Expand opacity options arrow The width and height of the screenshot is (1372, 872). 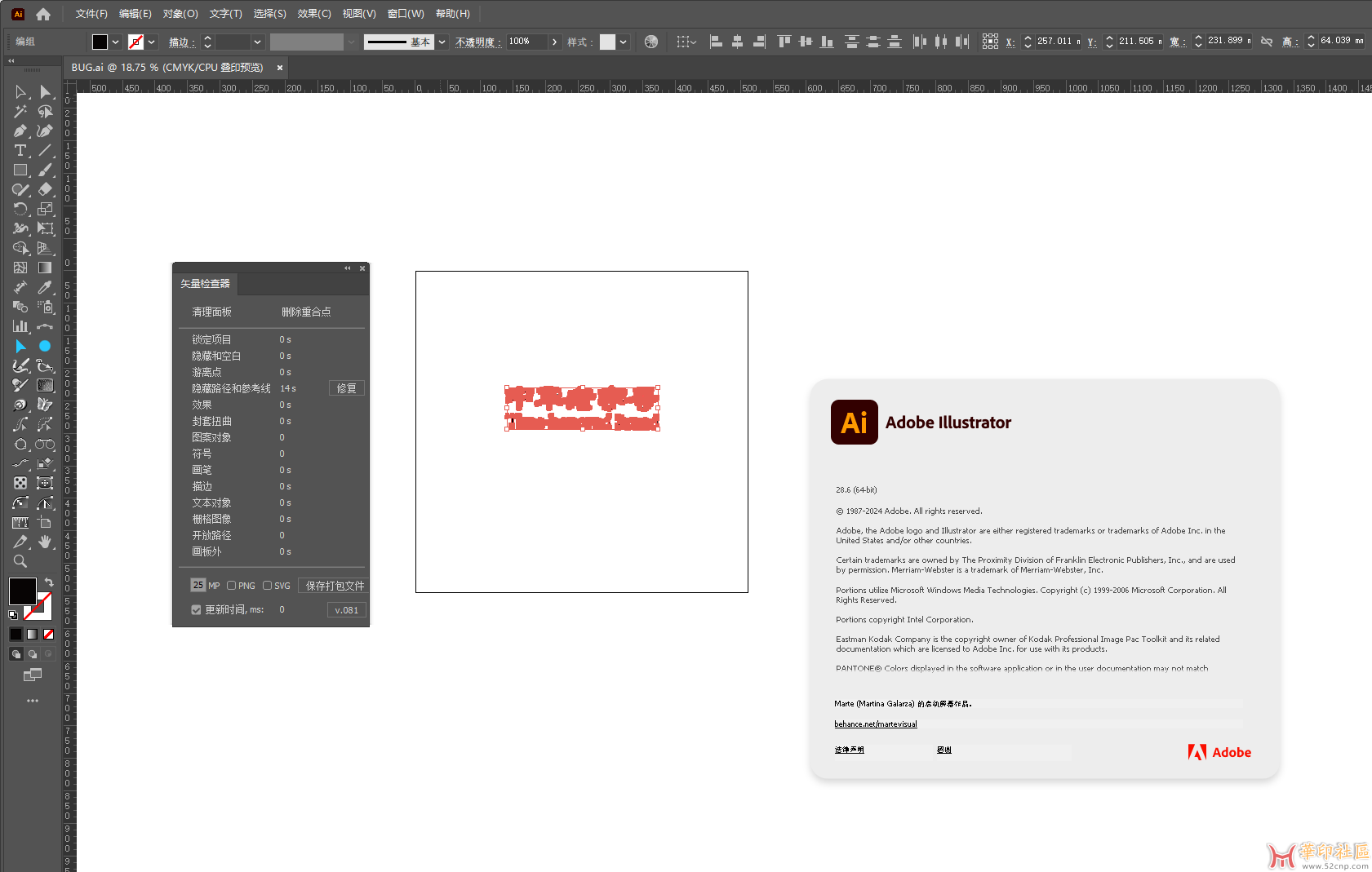coord(555,42)
